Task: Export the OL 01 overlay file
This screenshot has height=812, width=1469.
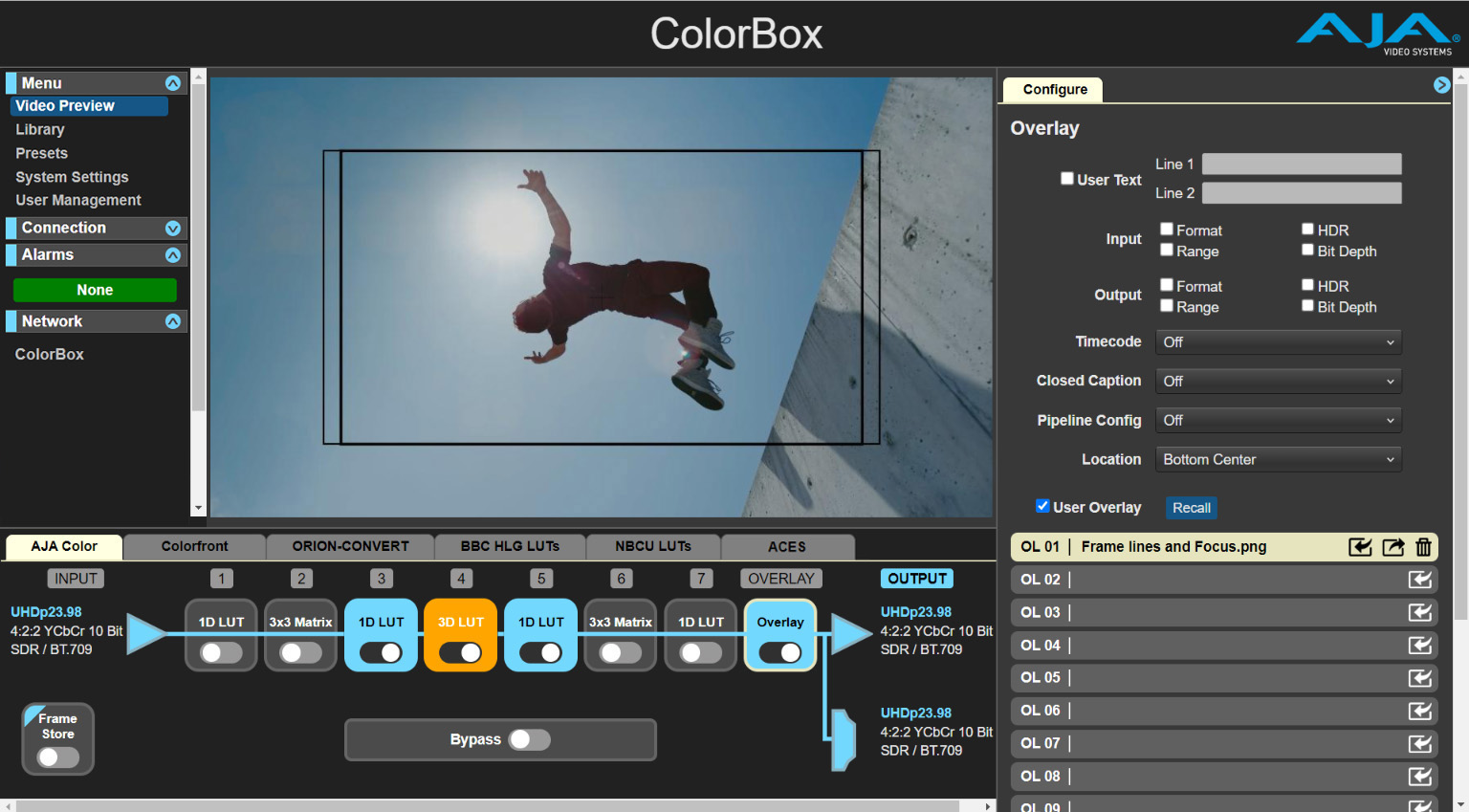Action: [1393, 547]
